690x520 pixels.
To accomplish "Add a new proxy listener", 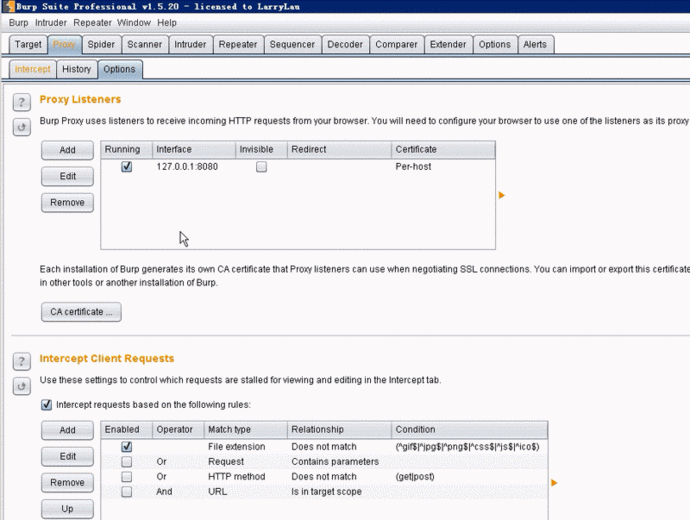I will tap(67, 150).
